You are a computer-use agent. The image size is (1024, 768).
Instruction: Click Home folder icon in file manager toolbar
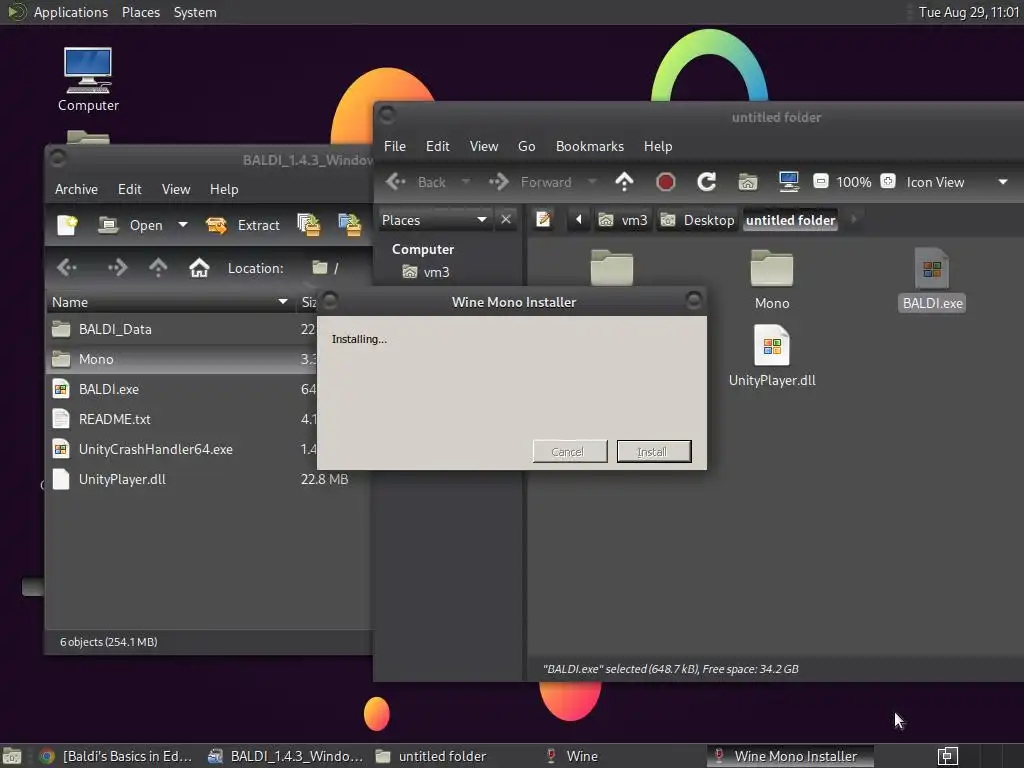(748, 182)
